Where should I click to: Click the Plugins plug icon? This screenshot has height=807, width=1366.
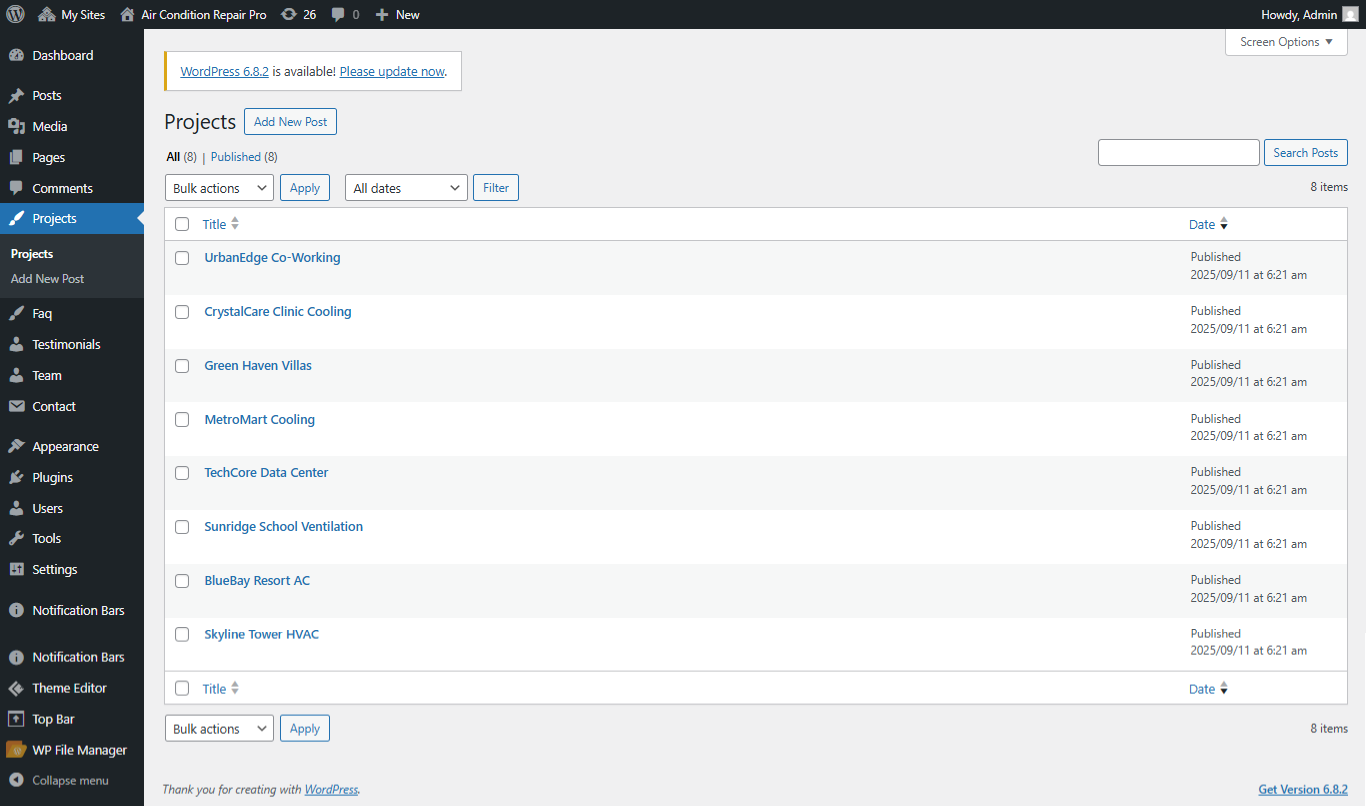16,477
